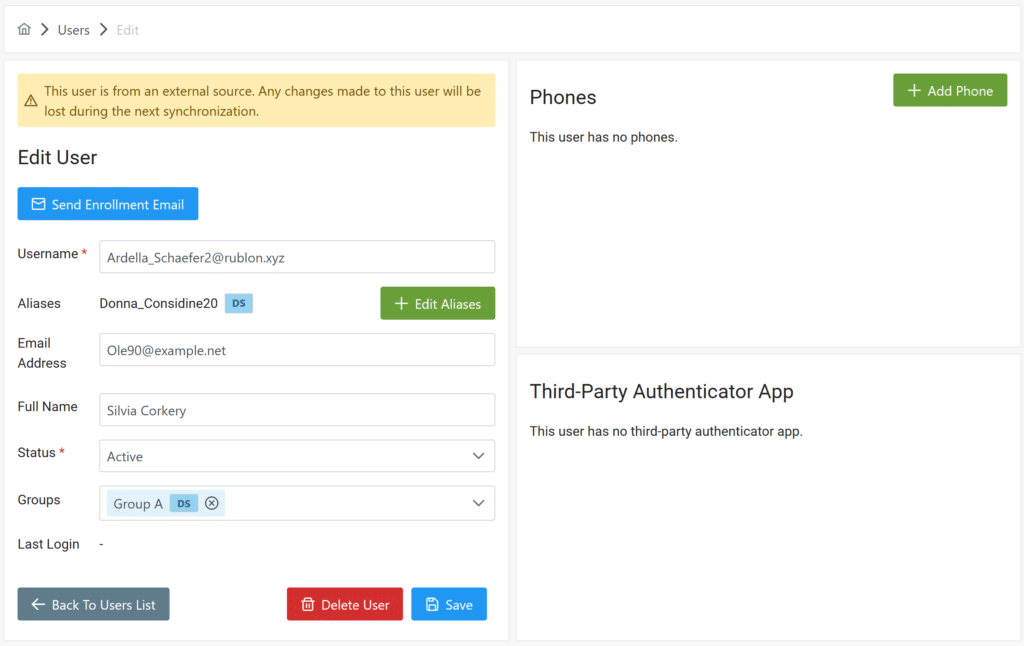Expand the Groups selection dropdown
Viewport: 1024px width, 646px height.
(x=478, y=503)
